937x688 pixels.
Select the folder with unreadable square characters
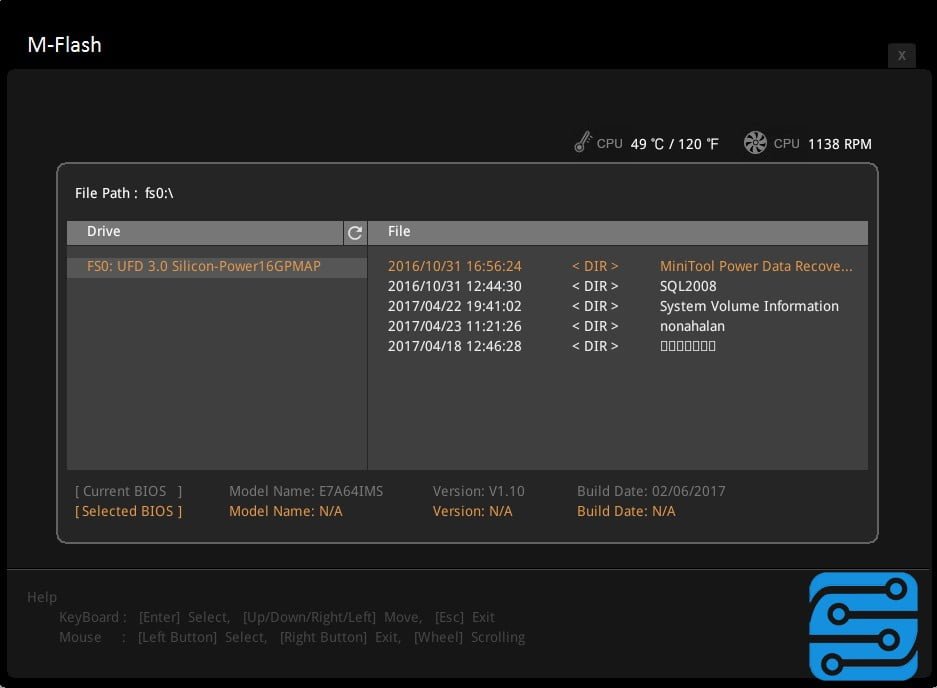688,347
